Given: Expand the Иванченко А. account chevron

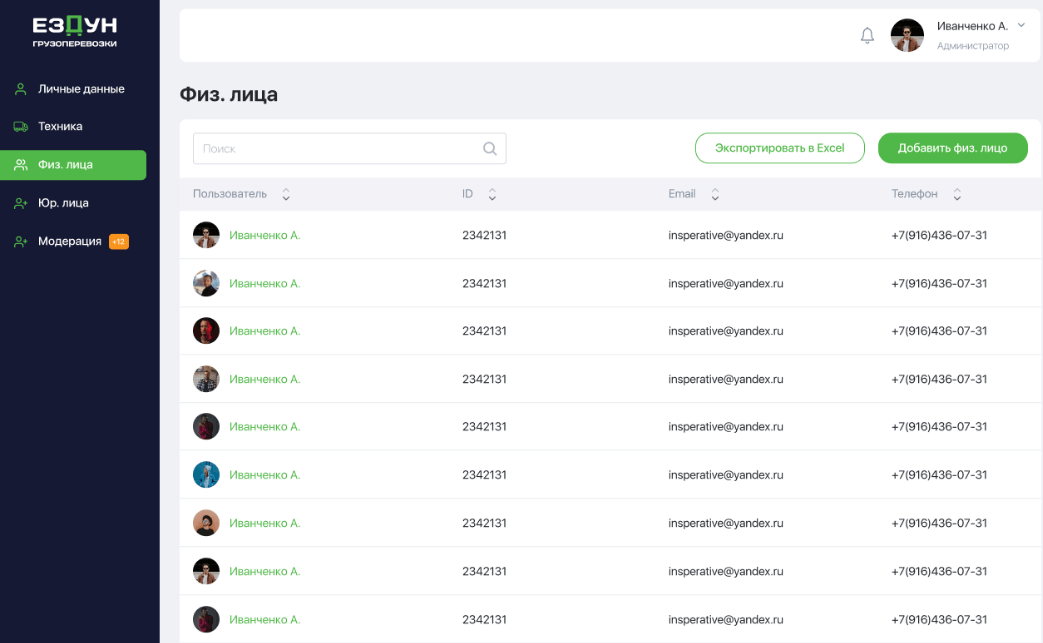Looking at the screenshot, I should (x=1020, y=25).
